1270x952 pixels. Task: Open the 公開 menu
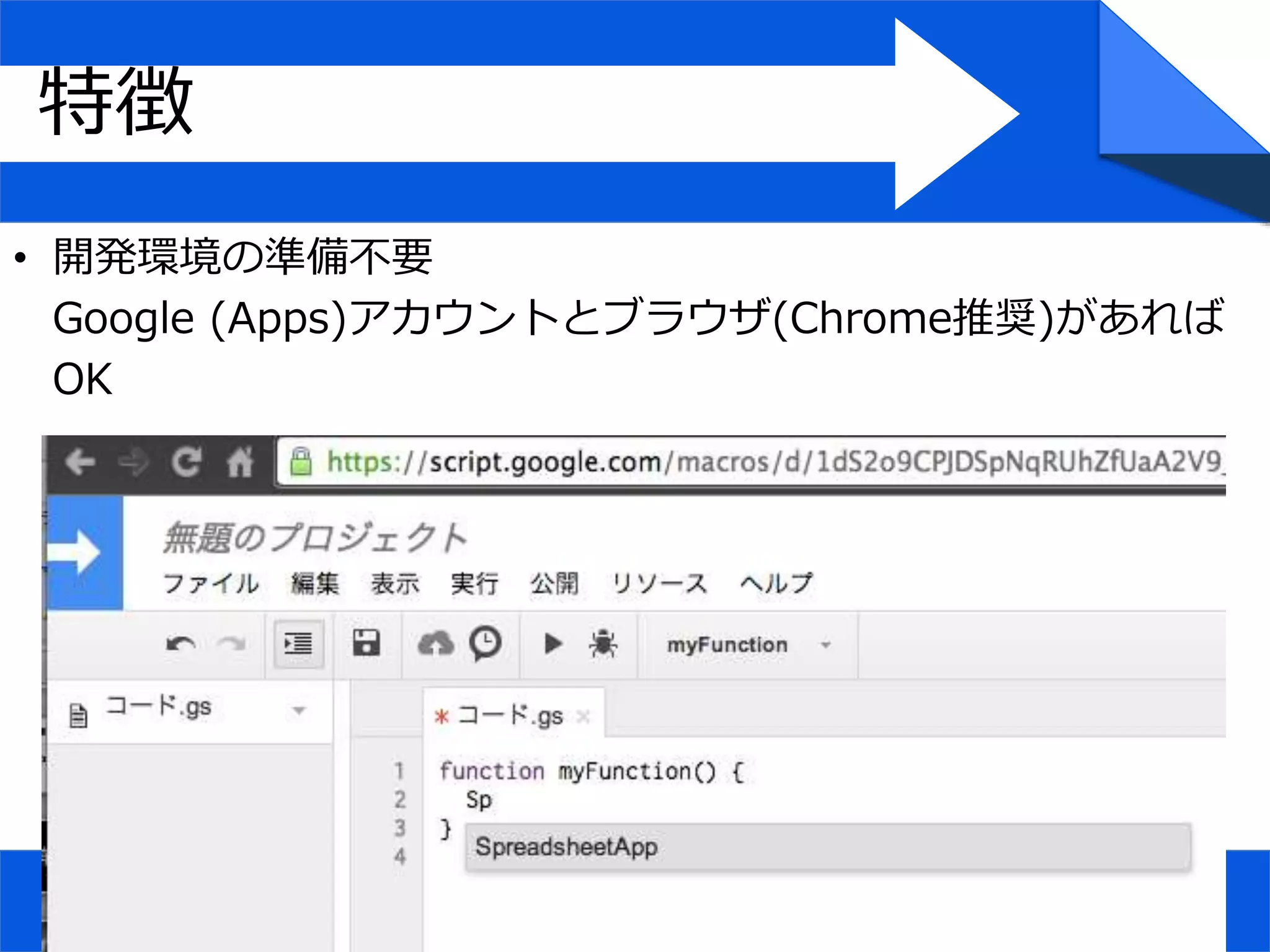(x=554, y=583)
